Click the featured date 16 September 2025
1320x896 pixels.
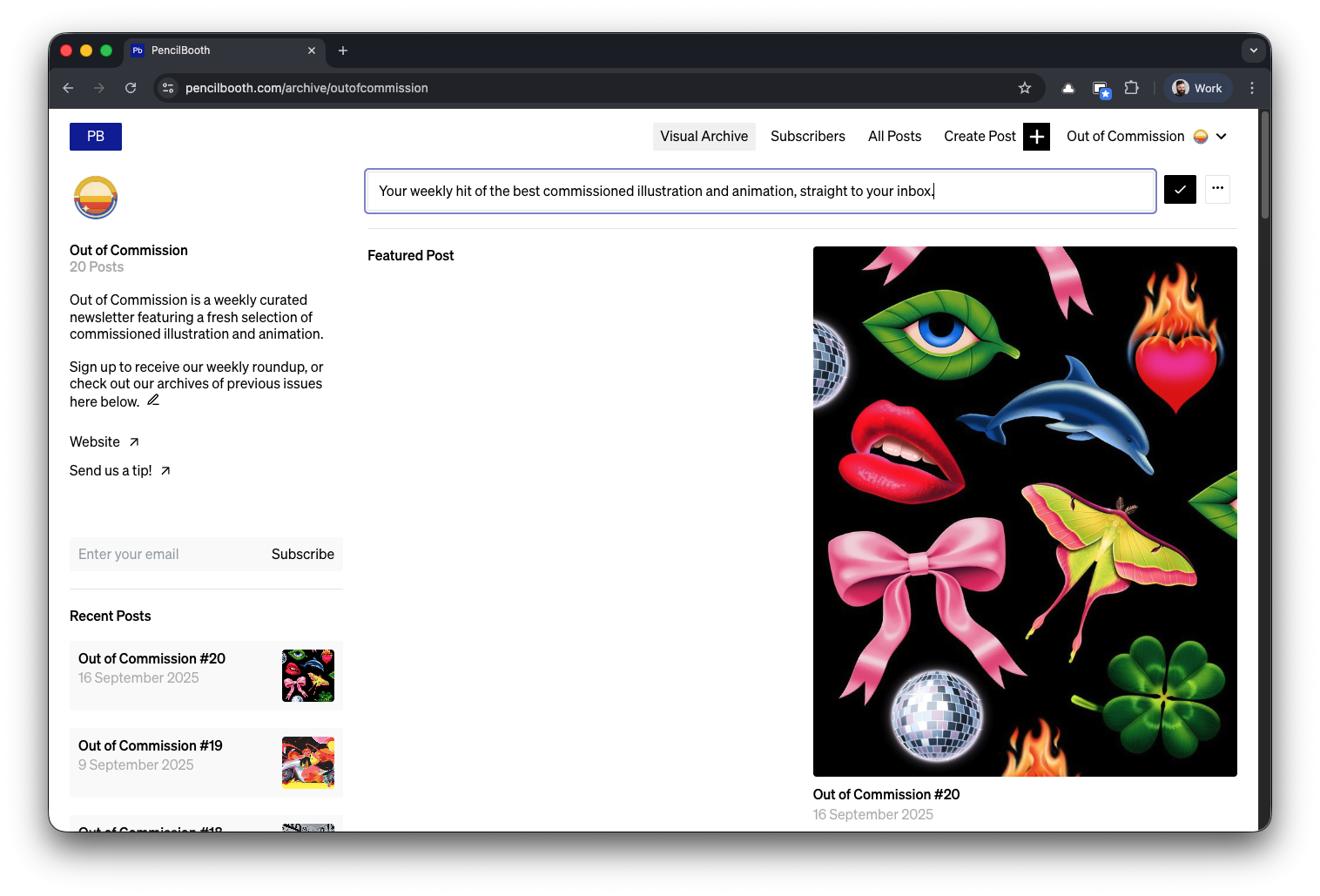tap(873, 815)
